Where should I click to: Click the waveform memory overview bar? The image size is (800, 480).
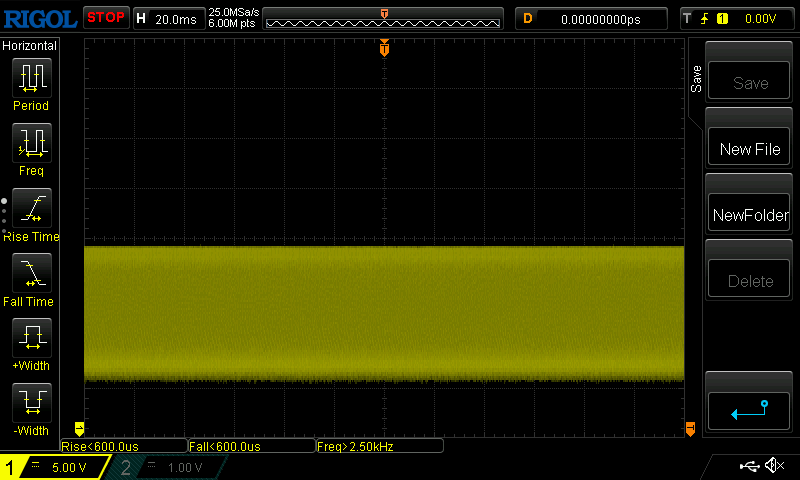click(x=383, y=19)
